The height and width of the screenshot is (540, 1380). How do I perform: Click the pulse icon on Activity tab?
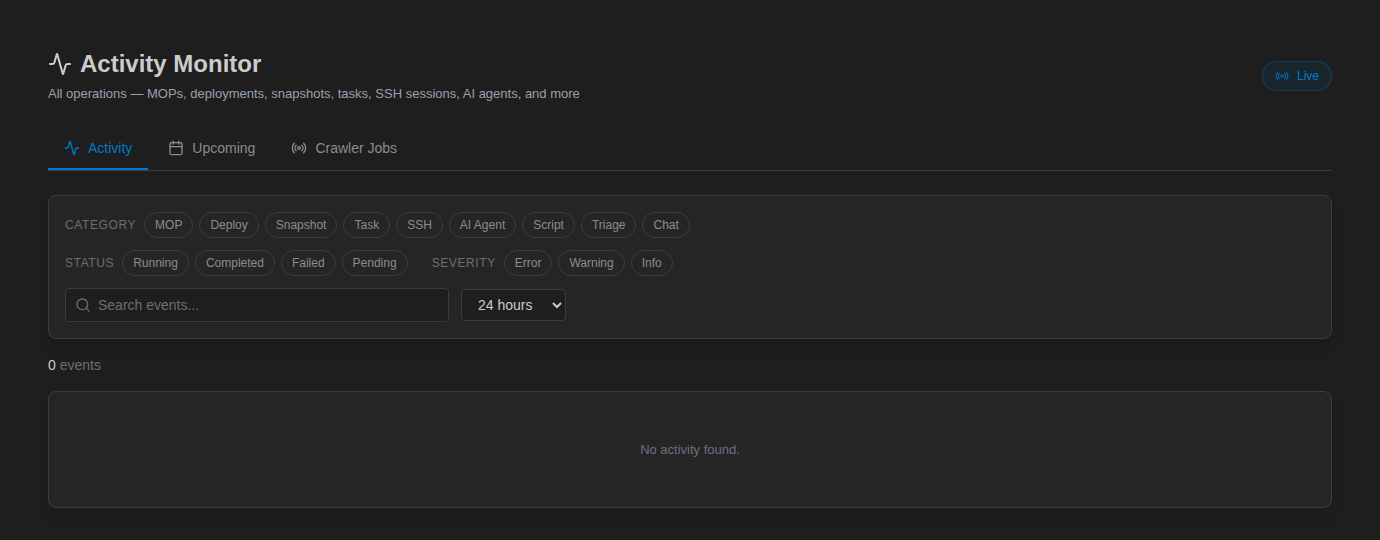click(72, 148)
